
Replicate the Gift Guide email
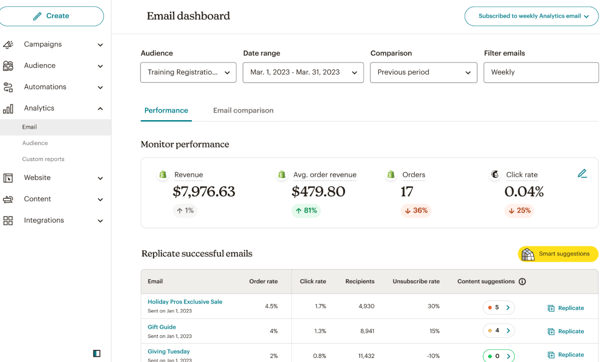pos(566,331)
